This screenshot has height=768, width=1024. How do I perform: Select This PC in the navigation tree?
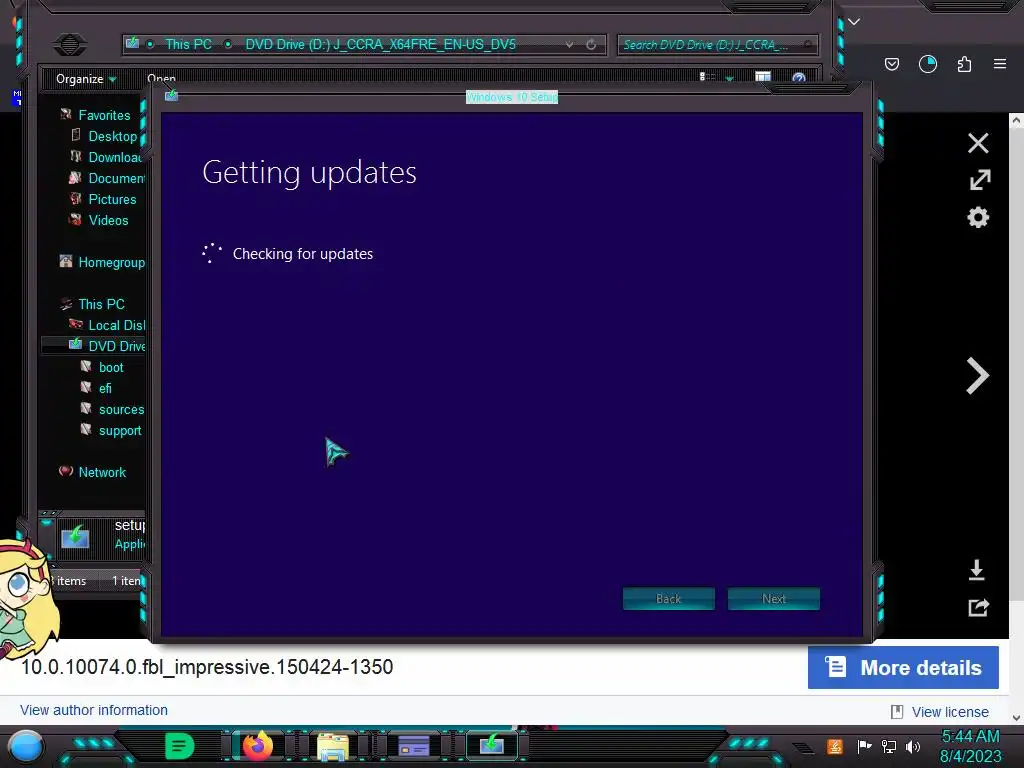101,304
